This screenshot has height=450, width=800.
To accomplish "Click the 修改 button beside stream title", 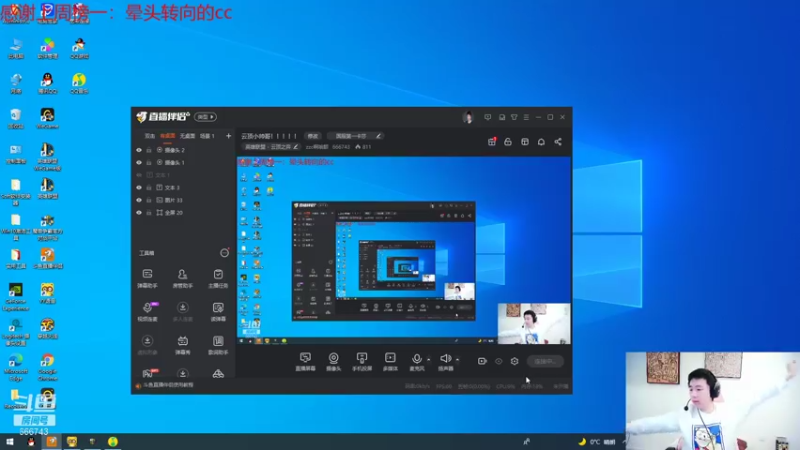I will tap(312, 136).
